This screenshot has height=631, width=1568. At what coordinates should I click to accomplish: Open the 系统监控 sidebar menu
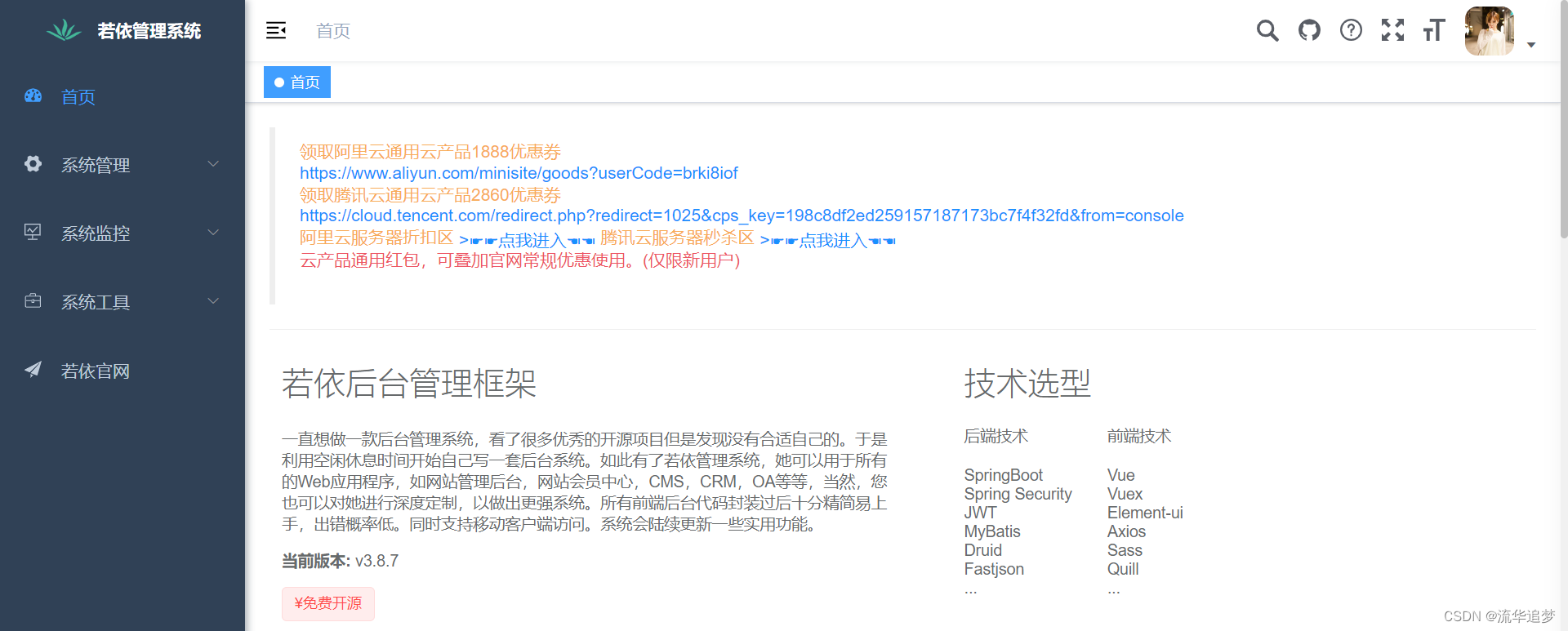click(122, 233)
